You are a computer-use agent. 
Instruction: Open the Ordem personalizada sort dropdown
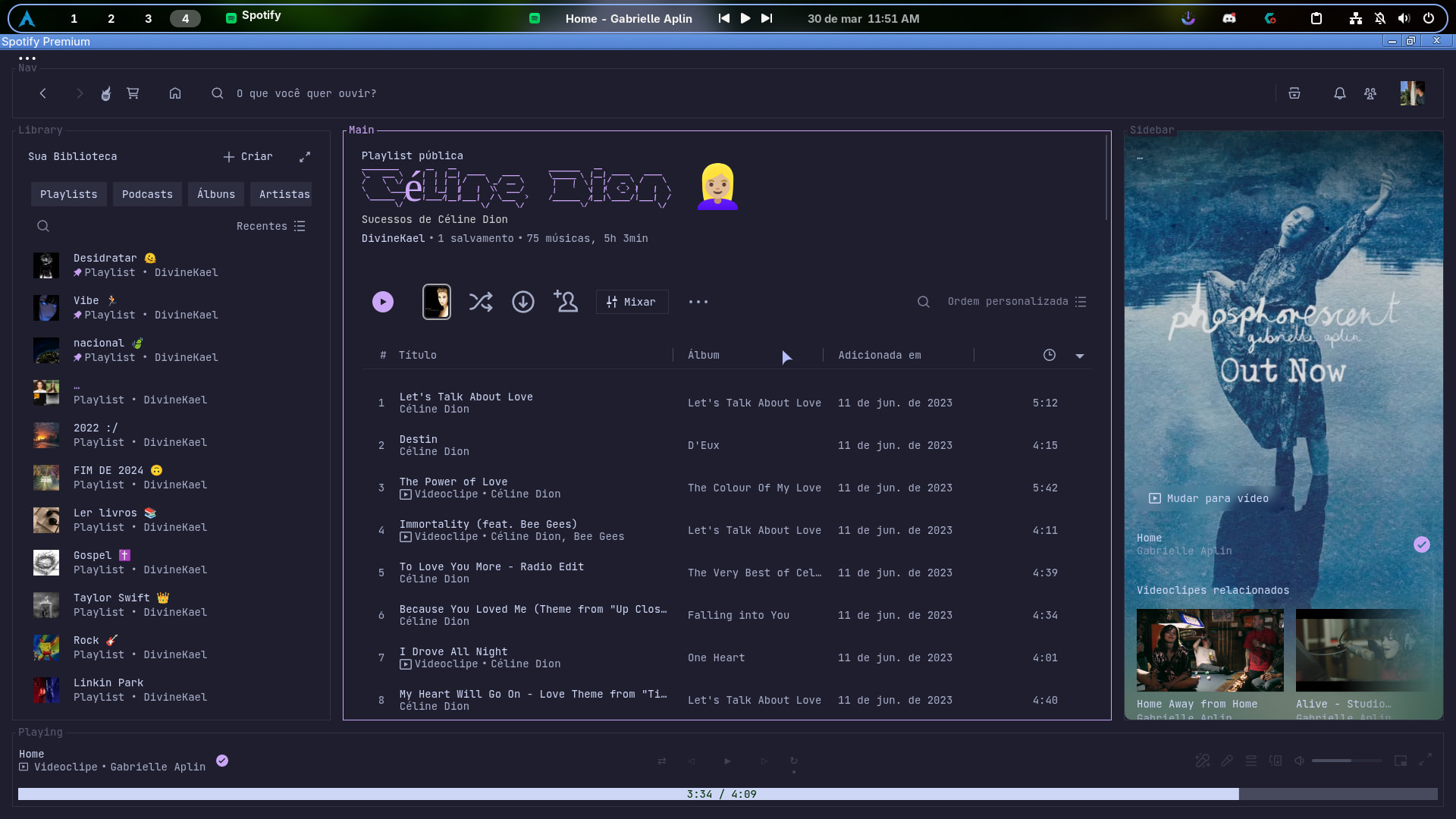click(1016, 302)
